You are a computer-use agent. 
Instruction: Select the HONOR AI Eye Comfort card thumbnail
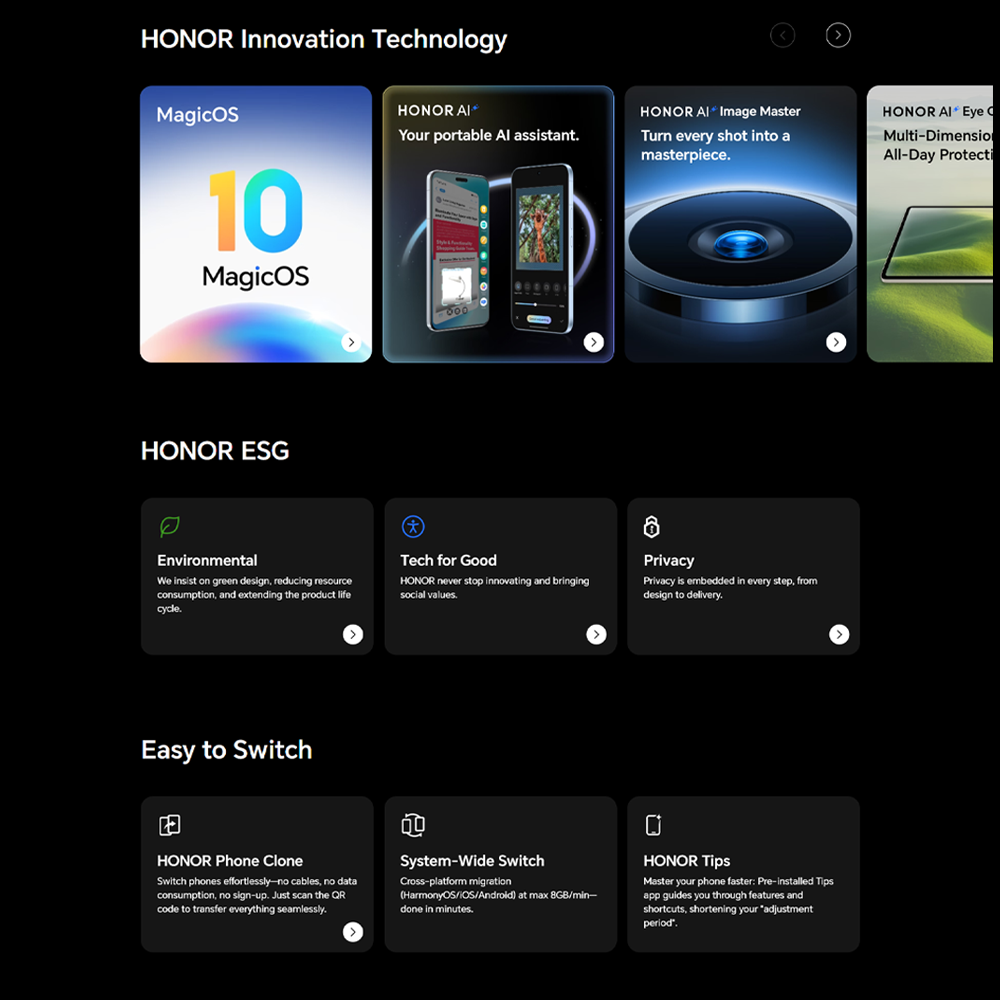click(930, 224)
